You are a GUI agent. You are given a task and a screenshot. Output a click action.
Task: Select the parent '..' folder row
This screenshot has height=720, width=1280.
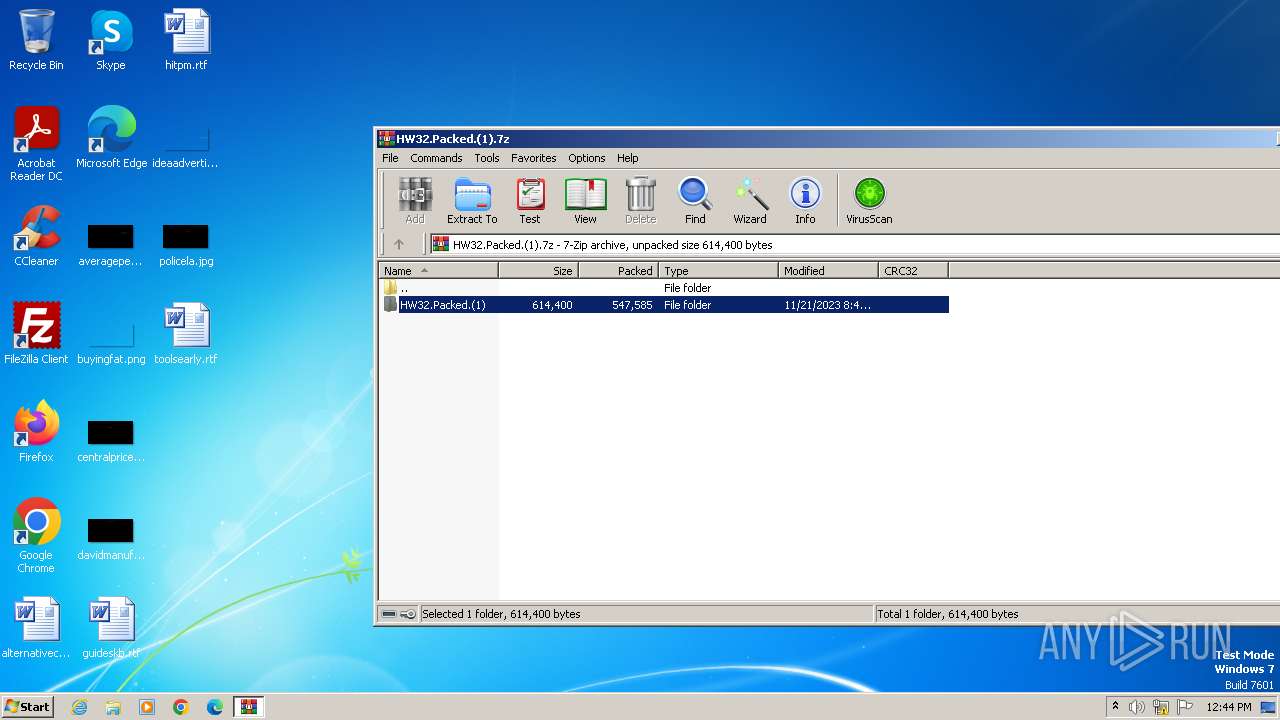pos(664,288)
